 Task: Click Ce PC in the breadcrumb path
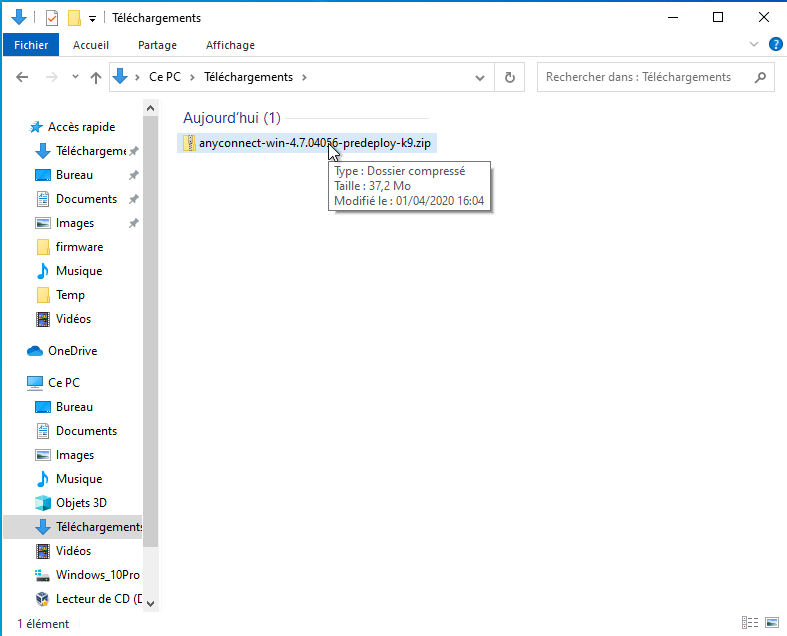(x=163, y=77)
